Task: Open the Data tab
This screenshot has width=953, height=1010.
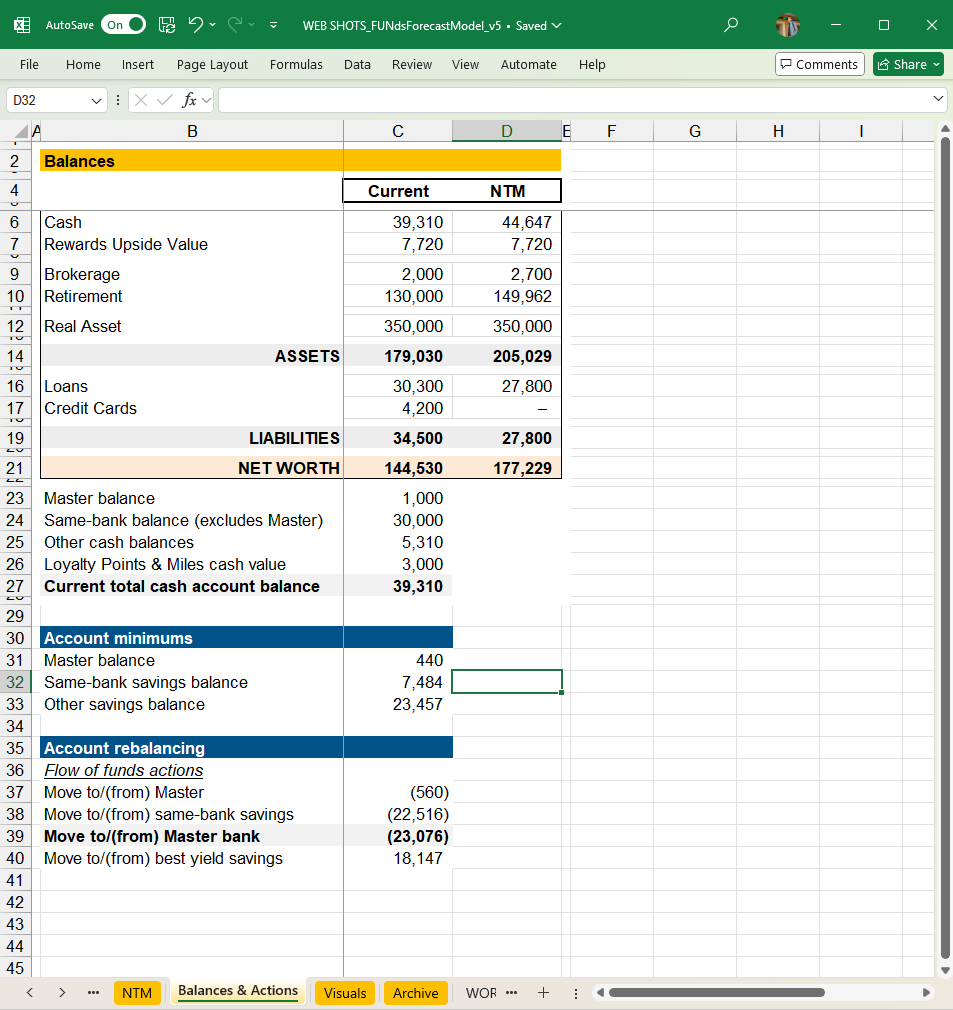Action: [357, 64]
